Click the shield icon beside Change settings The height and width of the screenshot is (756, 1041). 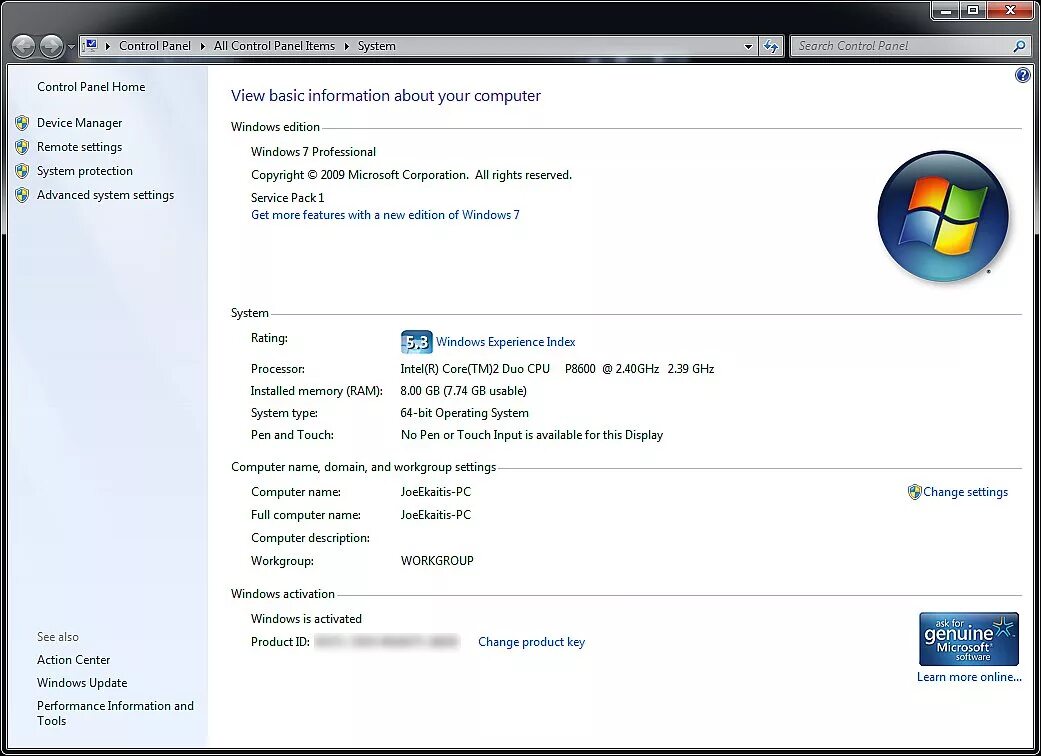coord(914,492)
